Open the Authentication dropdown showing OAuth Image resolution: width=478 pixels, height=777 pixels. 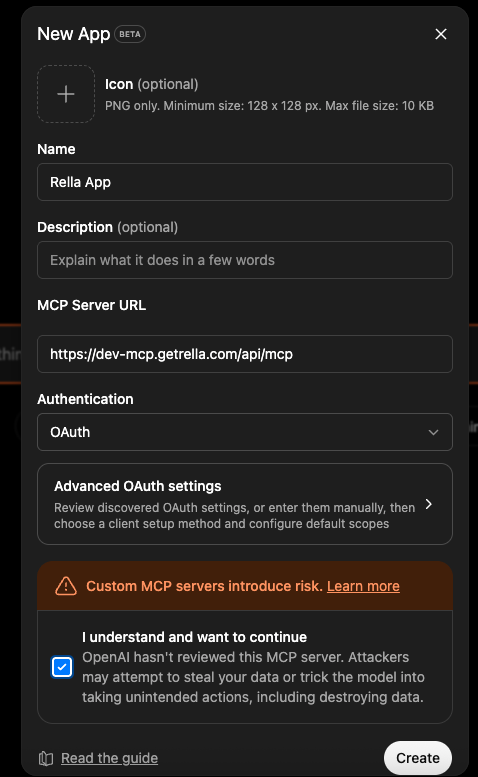(x=245, y=432)
